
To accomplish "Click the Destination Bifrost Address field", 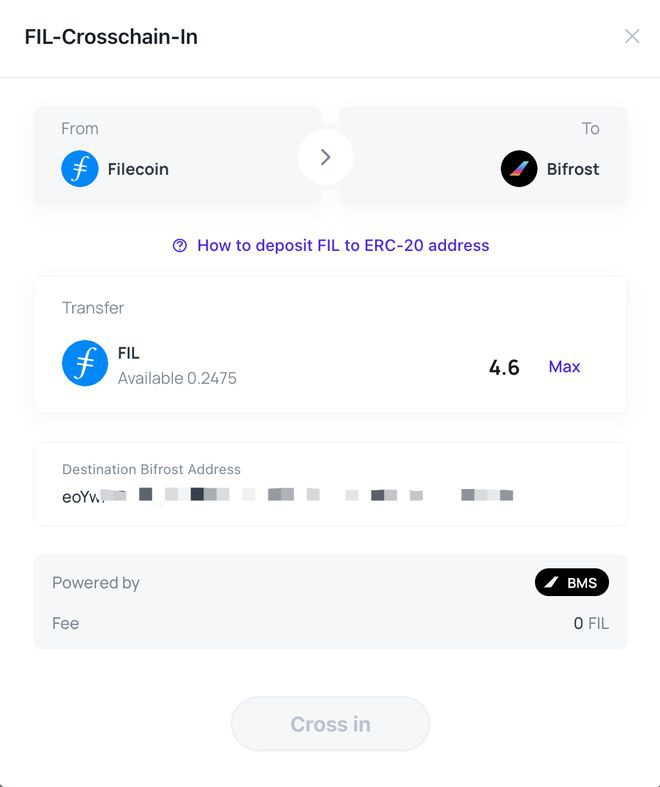I will [330, 494].
